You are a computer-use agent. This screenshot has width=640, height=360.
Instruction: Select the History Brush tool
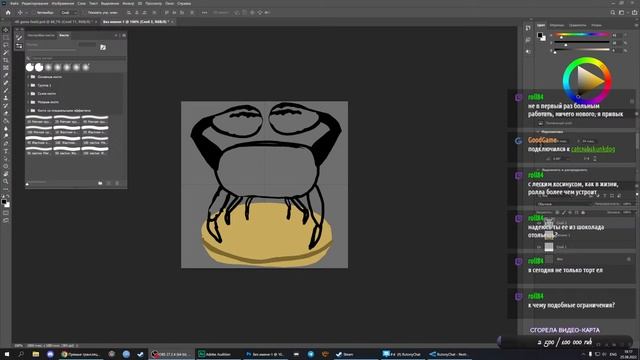(6, 105)
